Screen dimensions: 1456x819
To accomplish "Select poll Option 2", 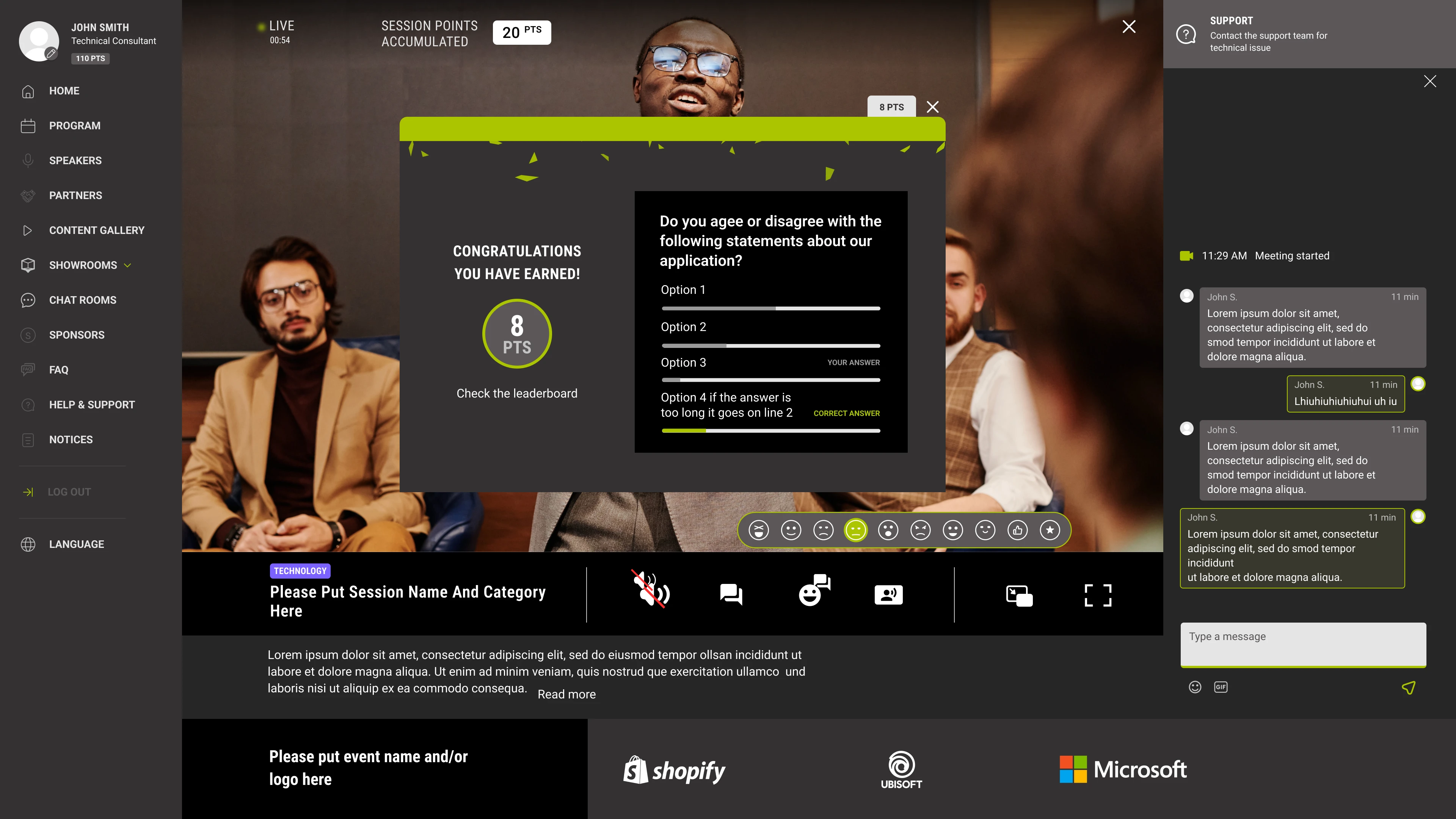I will (683, 327).
